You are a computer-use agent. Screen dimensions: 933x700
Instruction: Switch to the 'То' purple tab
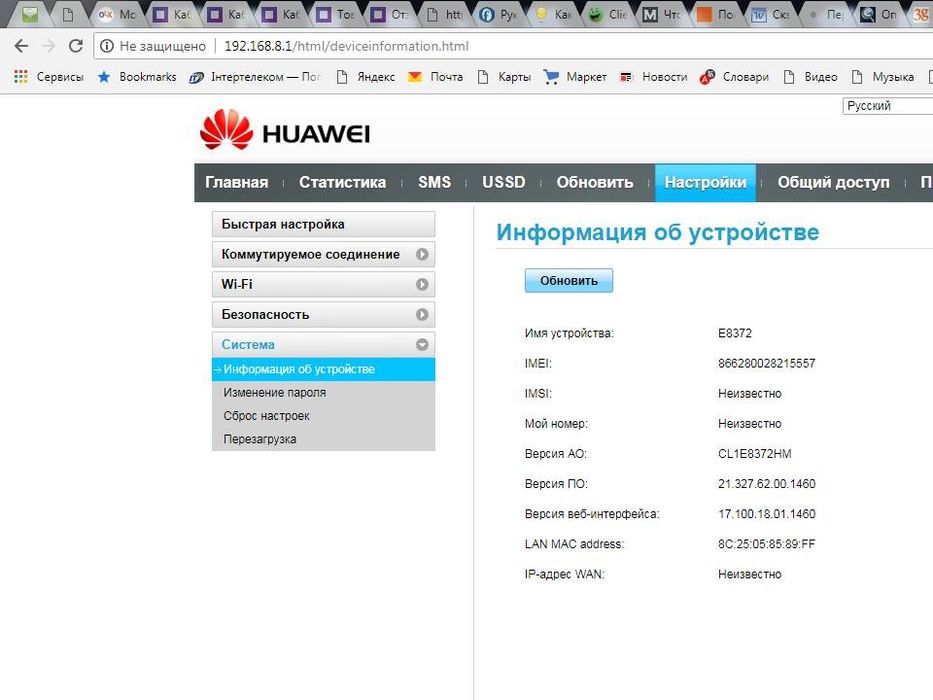(x=334, y=14)
